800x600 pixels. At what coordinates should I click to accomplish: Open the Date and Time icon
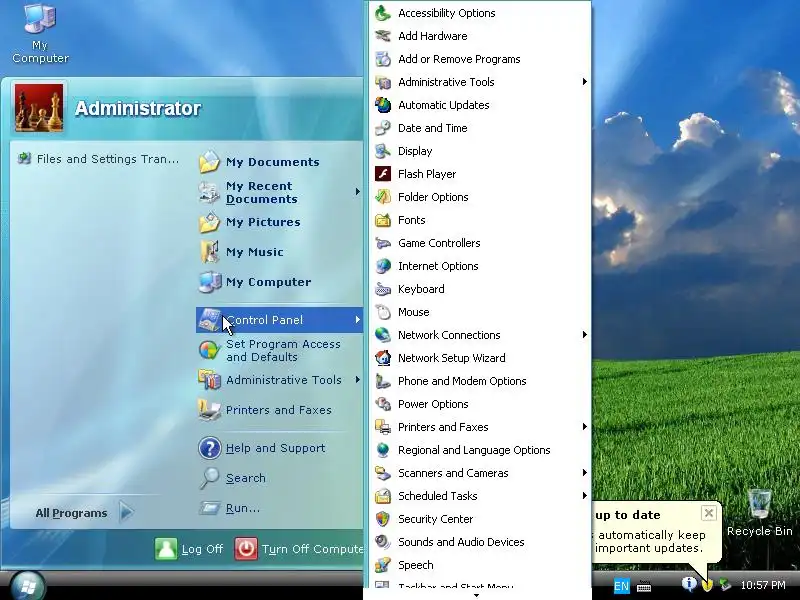click(x=383, y=128)
